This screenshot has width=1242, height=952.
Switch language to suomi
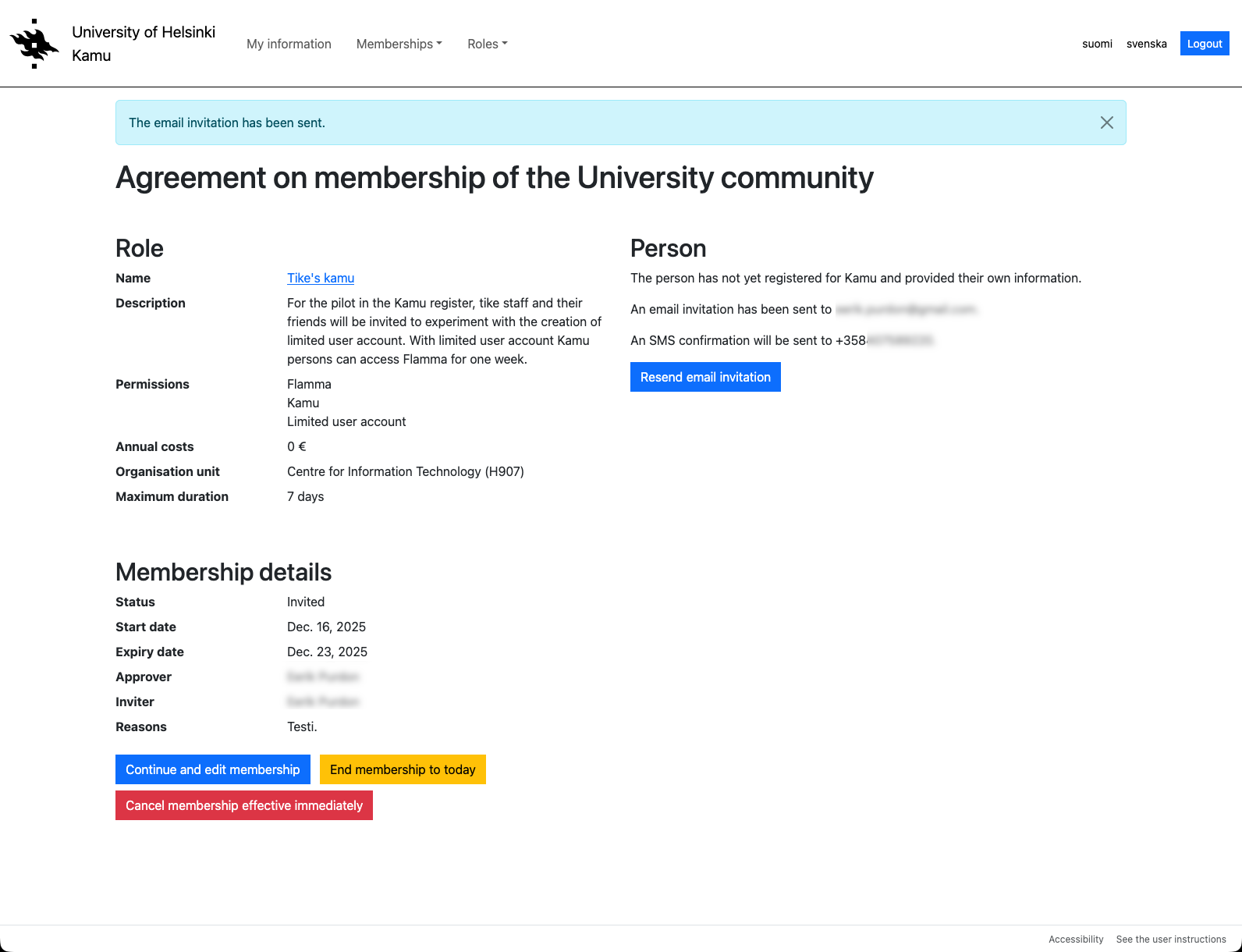point(1097,44)
